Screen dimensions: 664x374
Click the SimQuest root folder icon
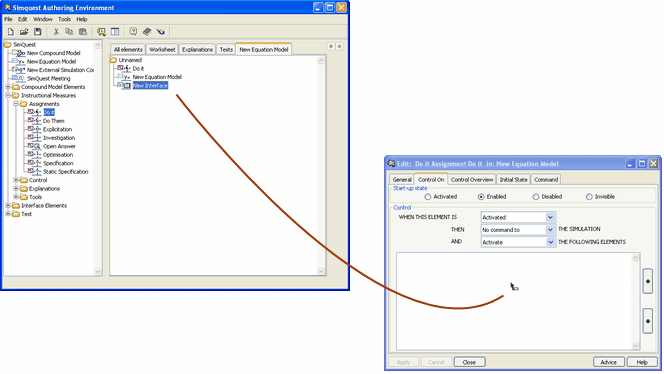point(8,44)
